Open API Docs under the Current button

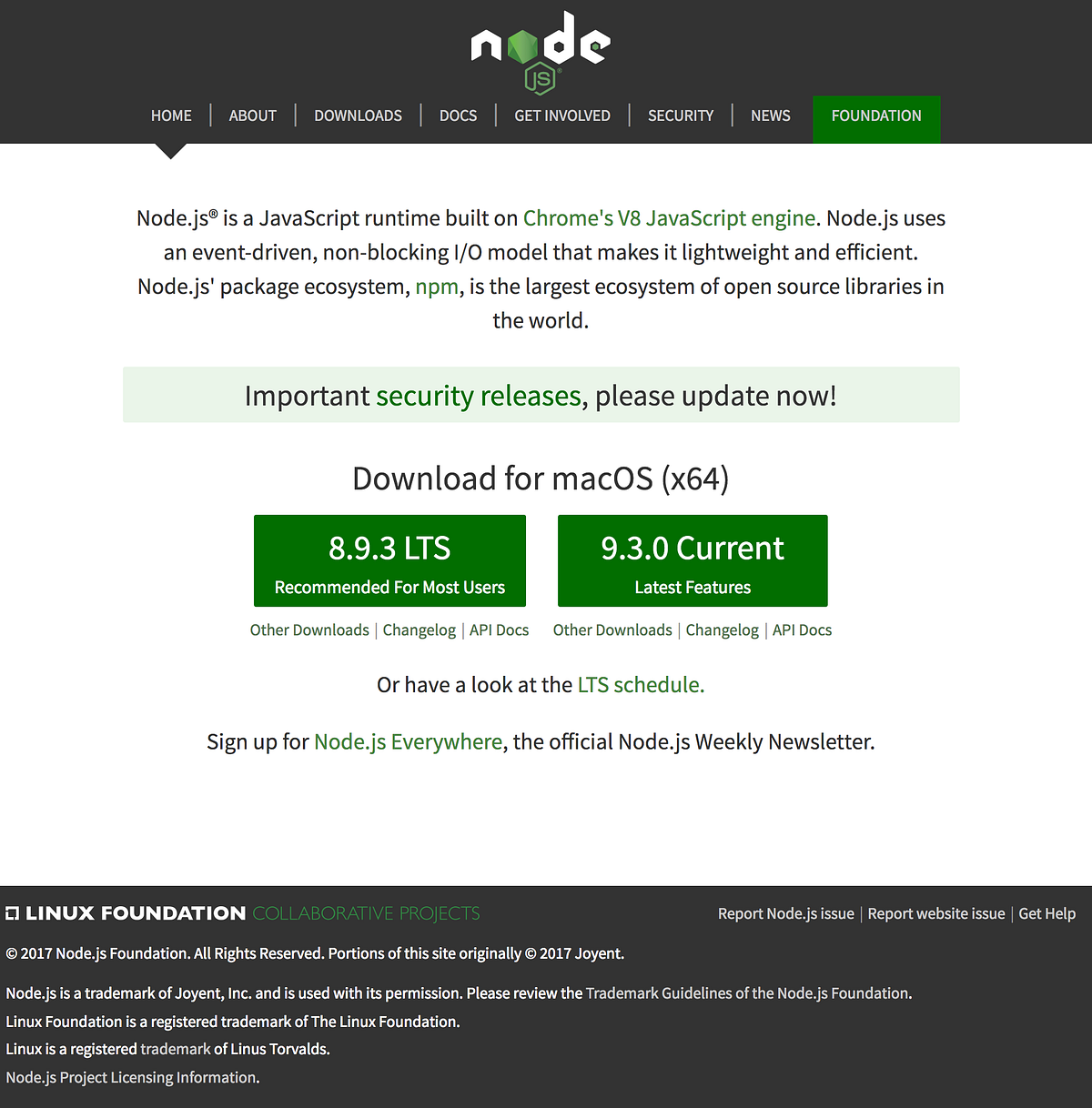[x=802, y=630]
